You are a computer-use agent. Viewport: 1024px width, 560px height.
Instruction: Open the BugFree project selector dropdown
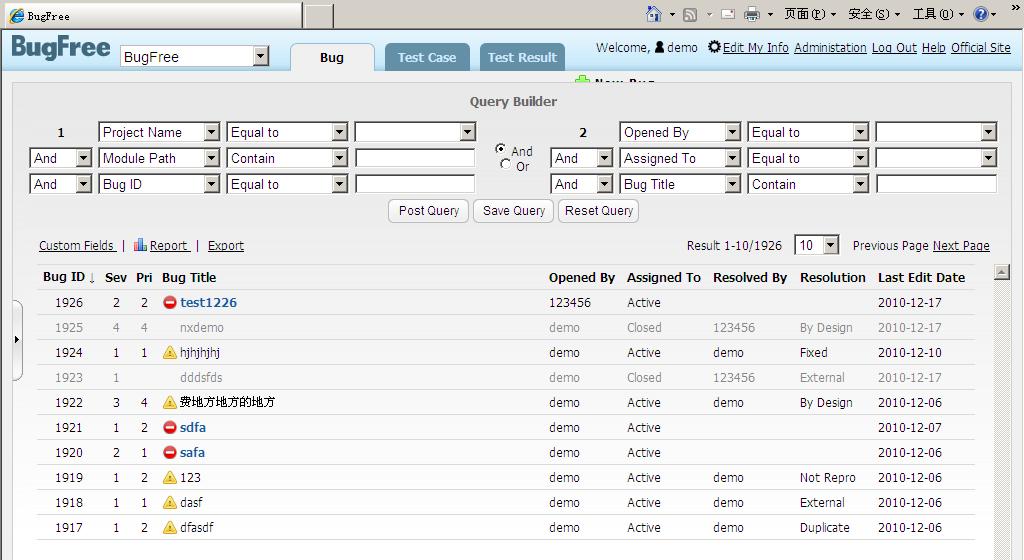tap(261, 56)
